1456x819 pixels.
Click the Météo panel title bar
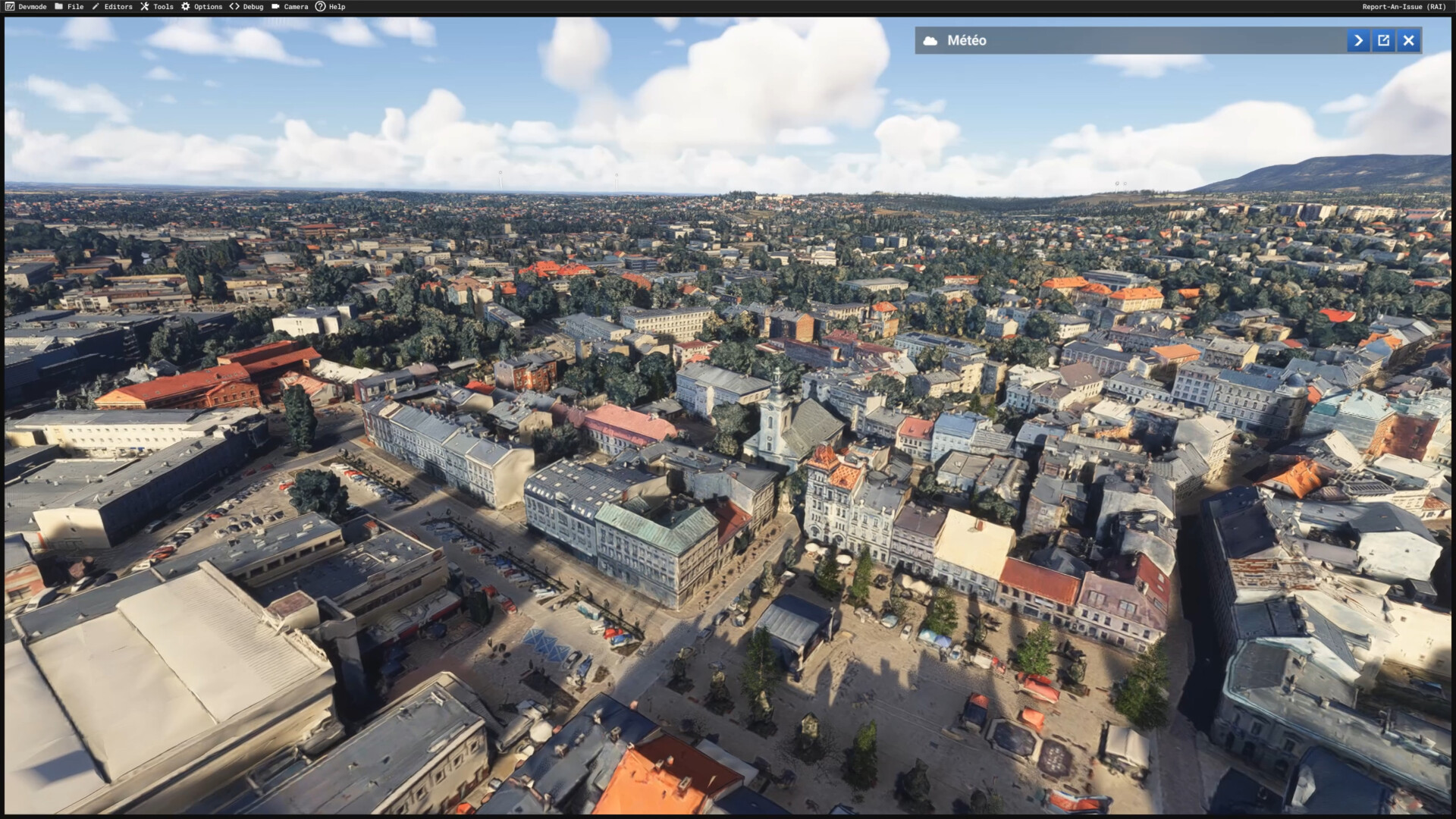[x=1137, y=41]
